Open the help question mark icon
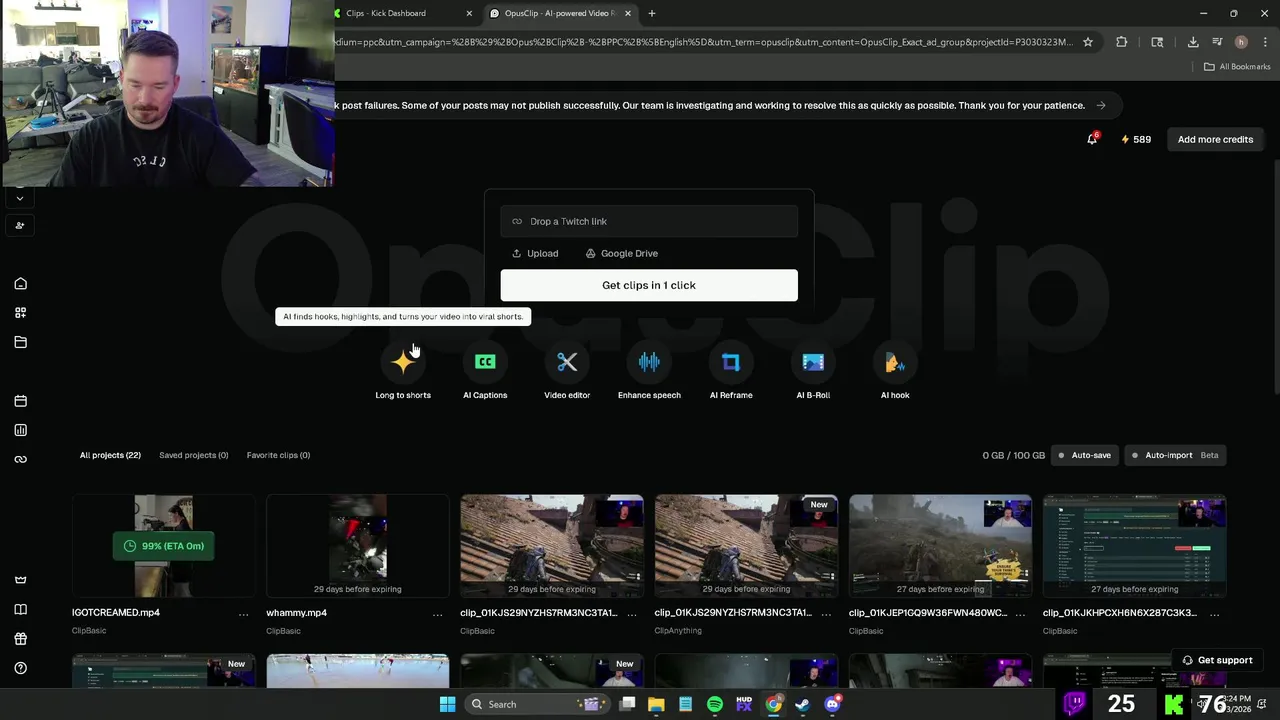The height and width of the screenshot is (720, 1280). 20,668
